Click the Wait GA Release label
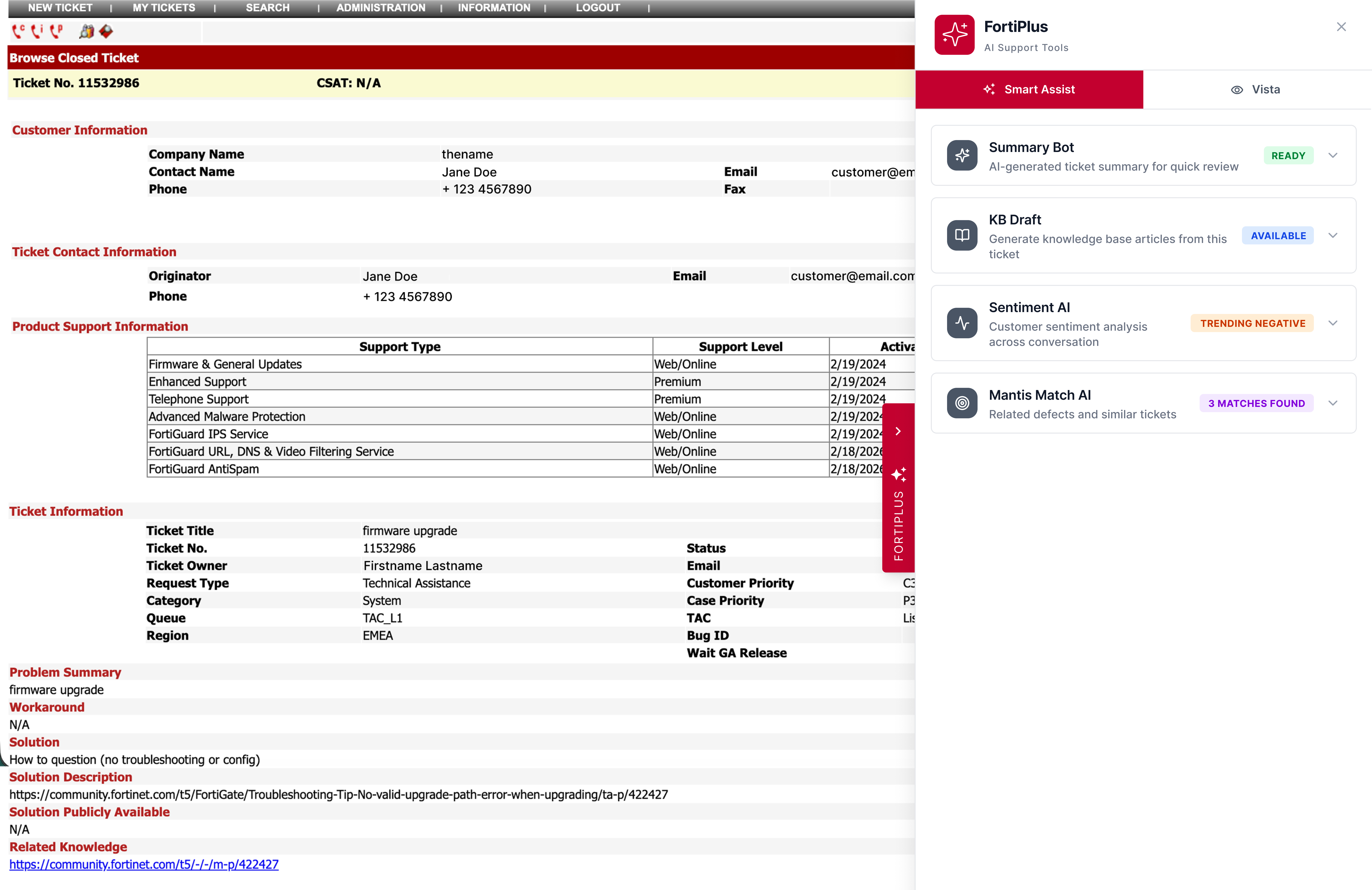Screen dimensions: 1372x890 pyautogui.click(x=737, y=653)
